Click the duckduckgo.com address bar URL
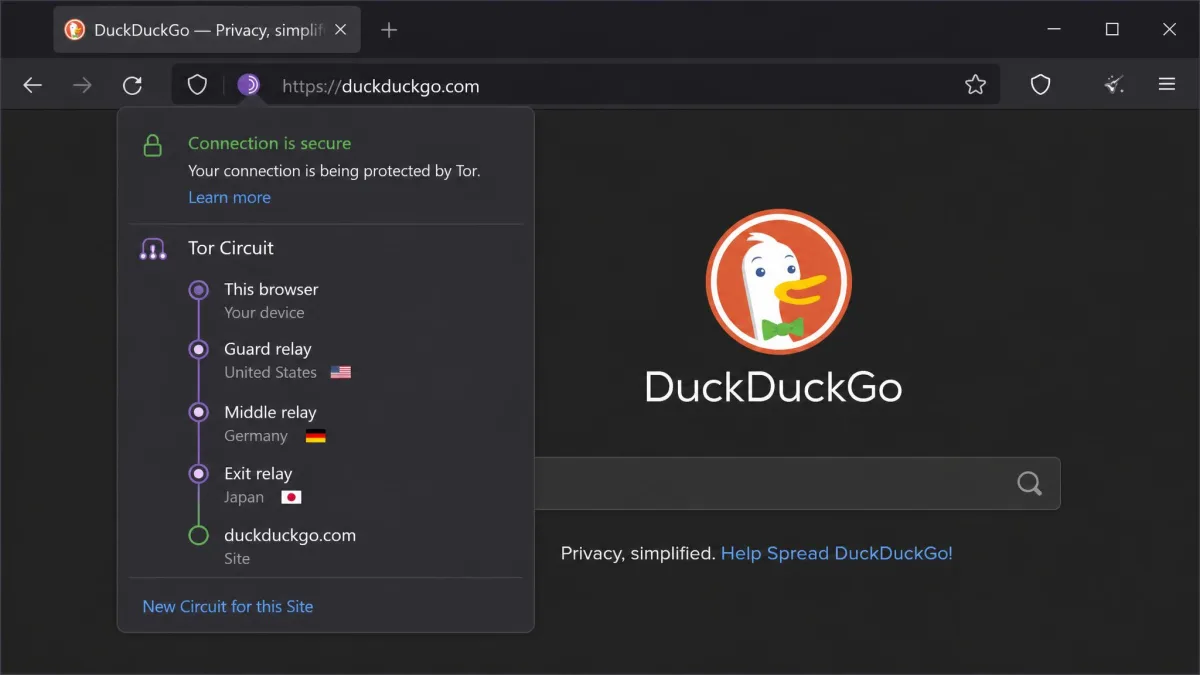This screenshot has height=675, width=1200. tap(381, 86)
